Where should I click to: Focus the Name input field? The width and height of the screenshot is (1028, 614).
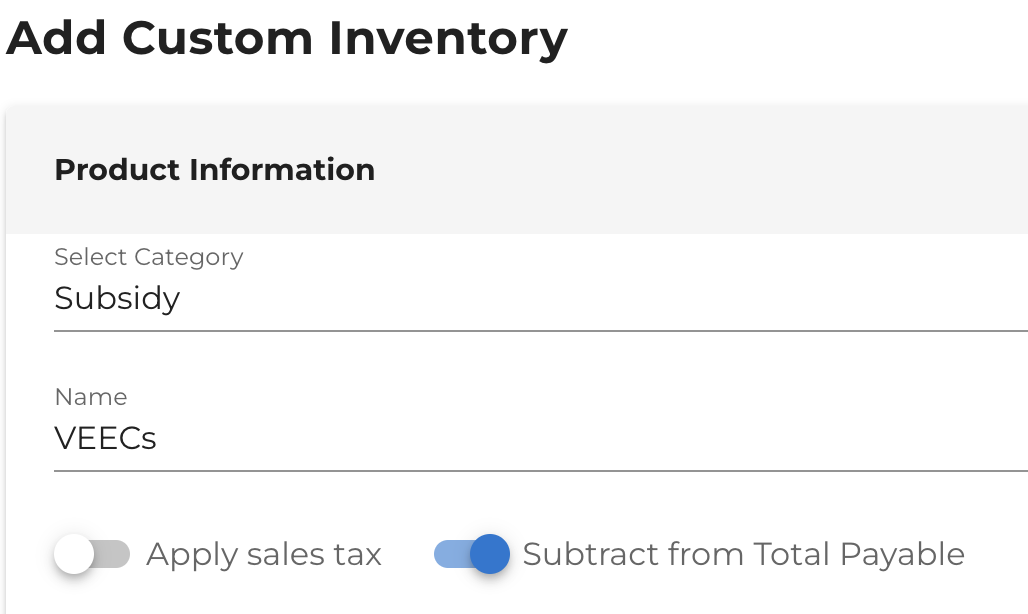(x=540, y=438)
